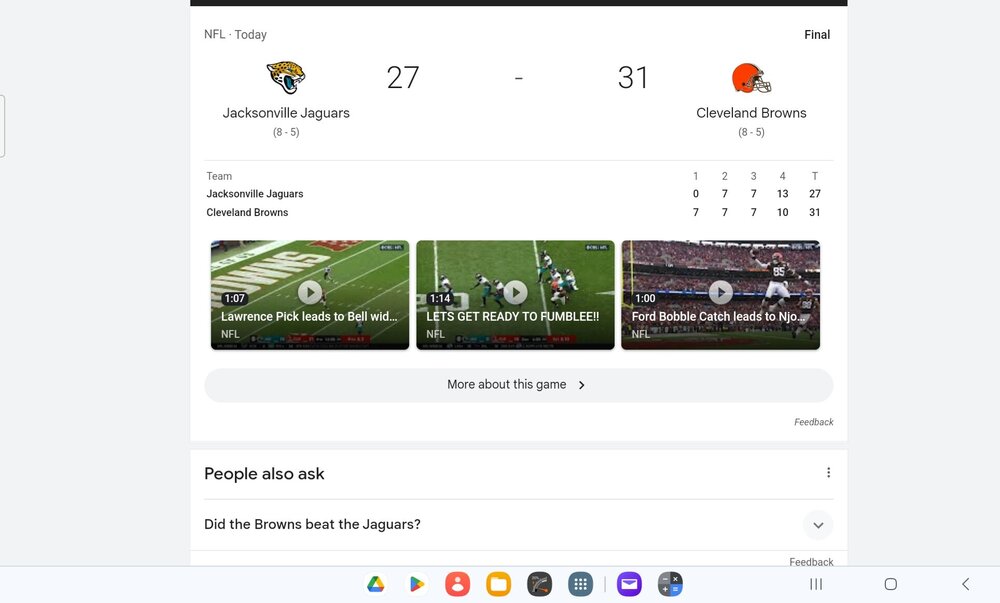This screenshot has height=603, width=1000.
Task: Tap the Jacksonville Jaguars team logo
Action: coord(286,77)
